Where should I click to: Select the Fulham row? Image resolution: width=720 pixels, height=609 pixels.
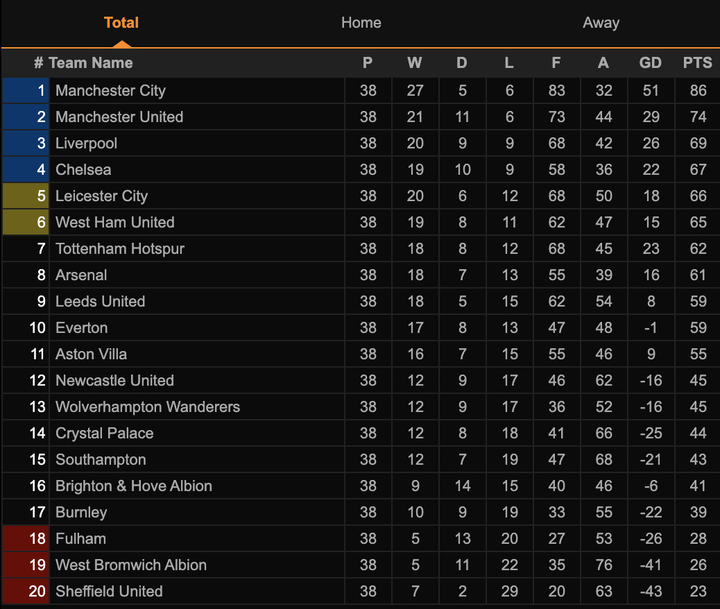click(80, 538)
